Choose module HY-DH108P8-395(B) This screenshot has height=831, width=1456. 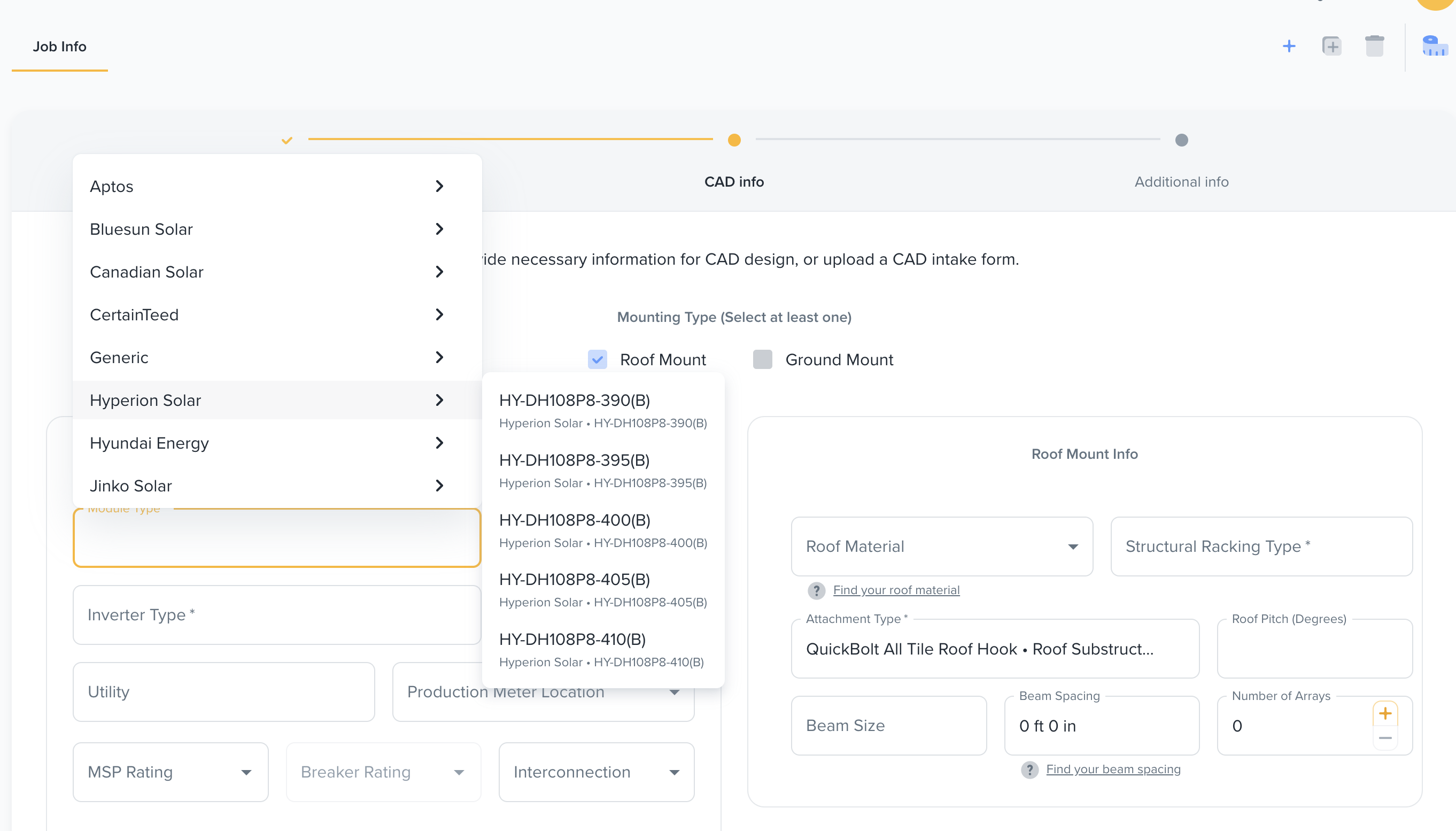click(x=603, y=470)
